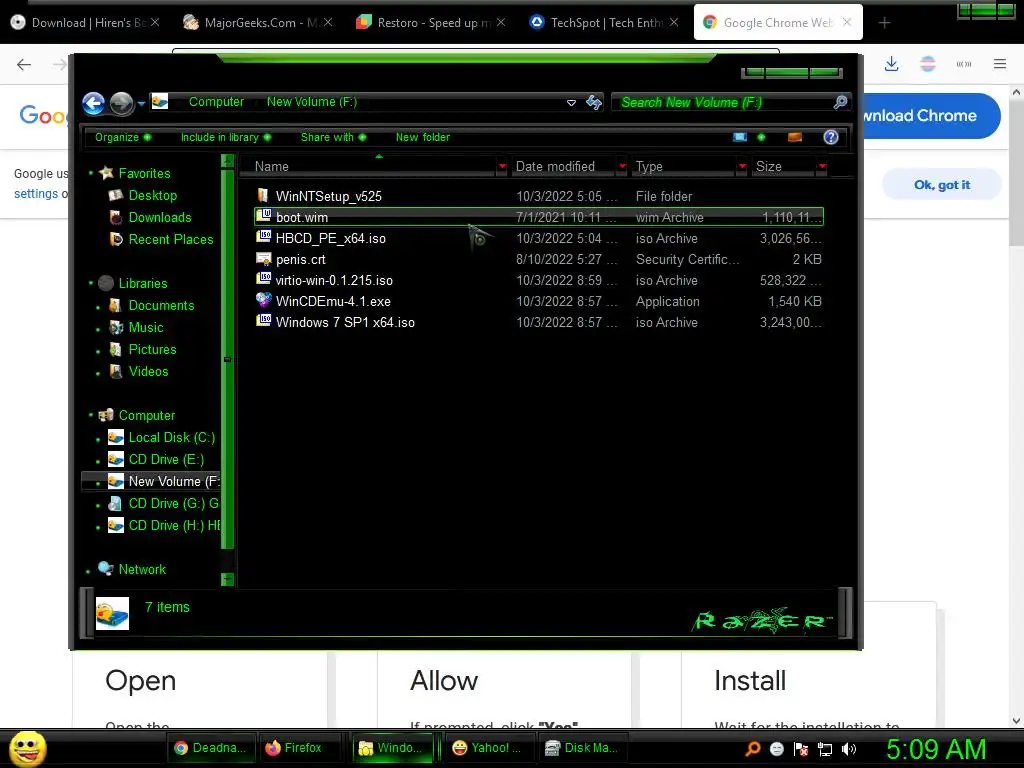Select the WinNTSetup_v525 folder icon
The width and height of the screenshot is (1024, 768).
pos(263,195)
